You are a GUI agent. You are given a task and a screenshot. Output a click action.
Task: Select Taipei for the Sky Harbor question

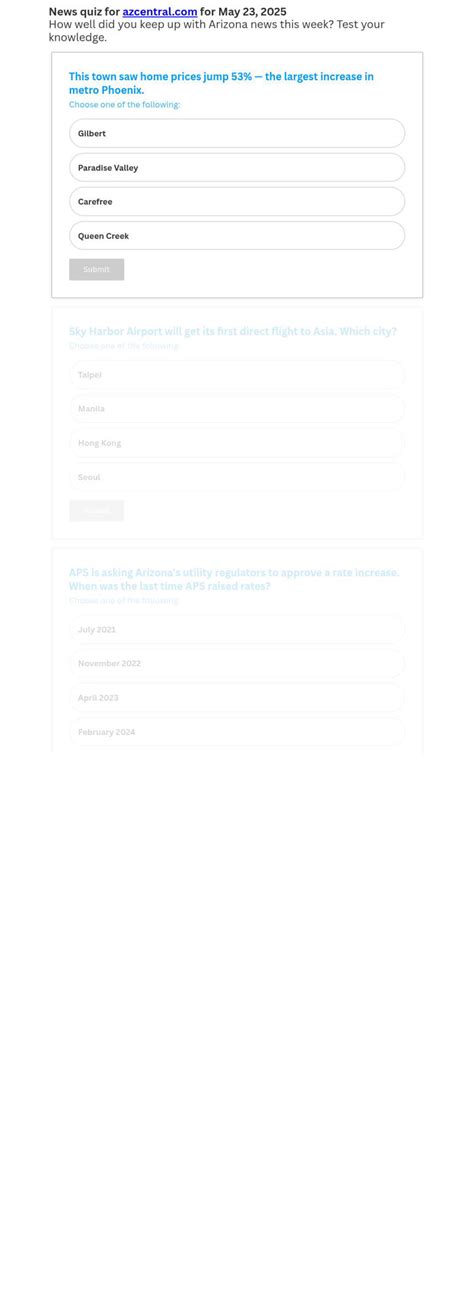[237, 375]
